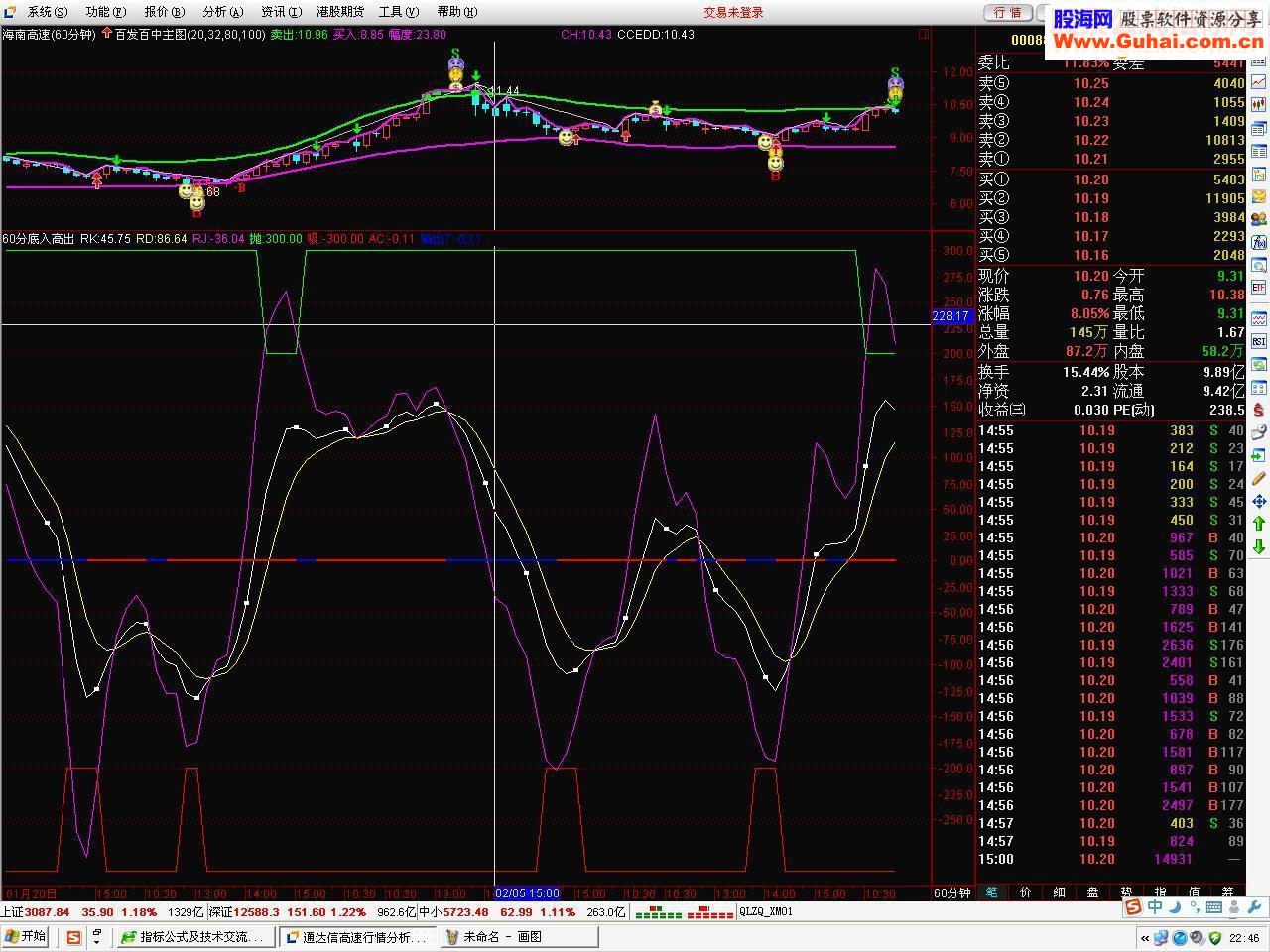Click the table list icon in sidebar
The width and height of the screenshot is (1270, 952).
click(x=1258, y=150)
